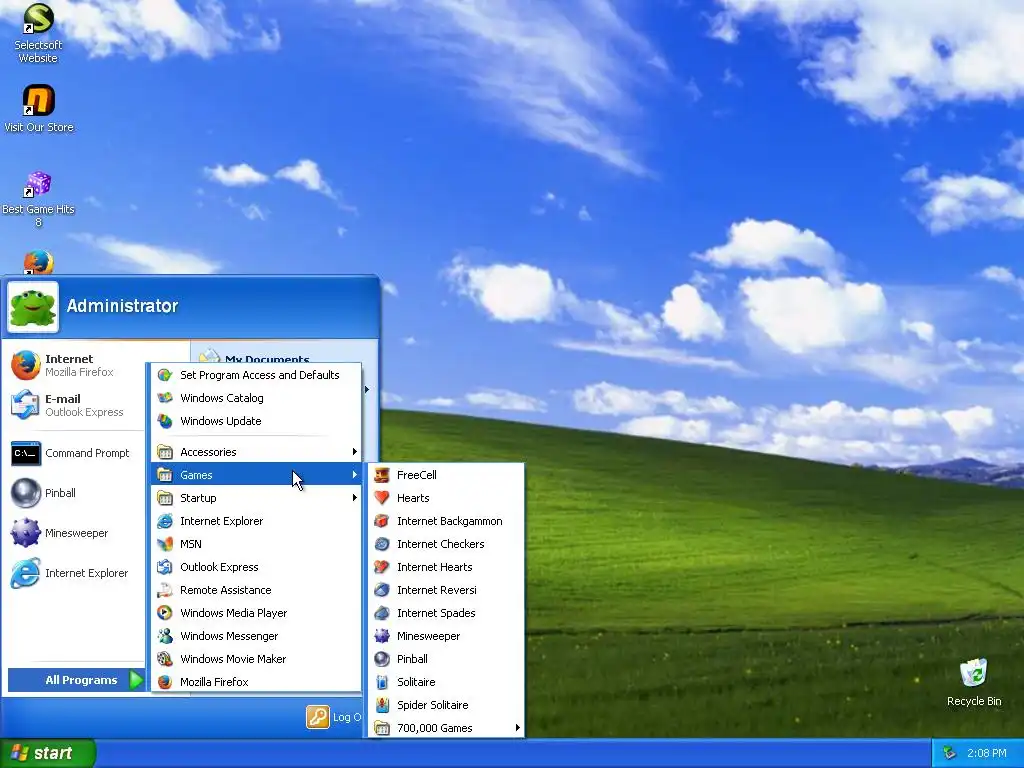This screenshot has width=1024, height=768.
Task: Click the Internet Backgammon icon
Action: coord(382,520)
